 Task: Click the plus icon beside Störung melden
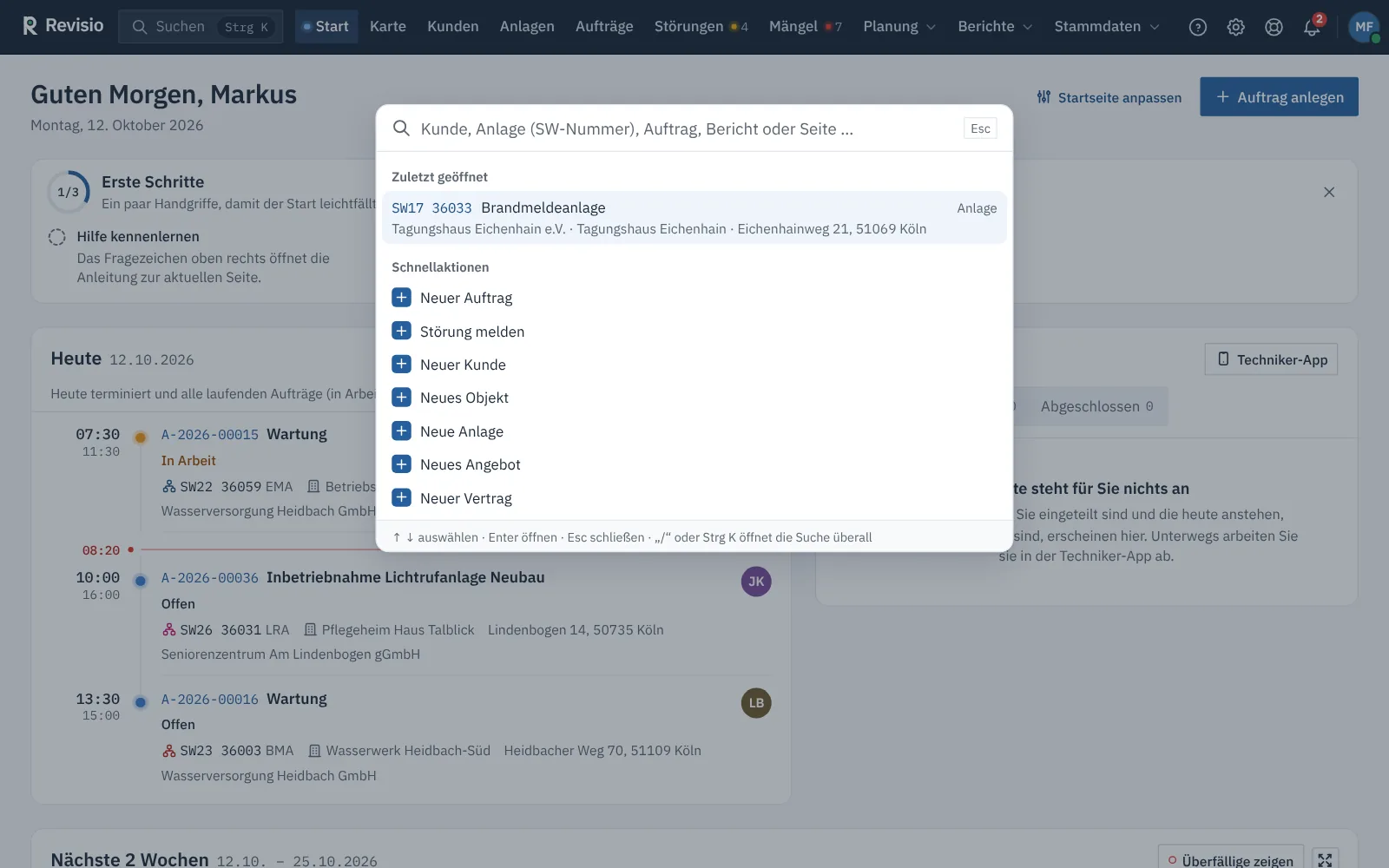tap(401, 331)
